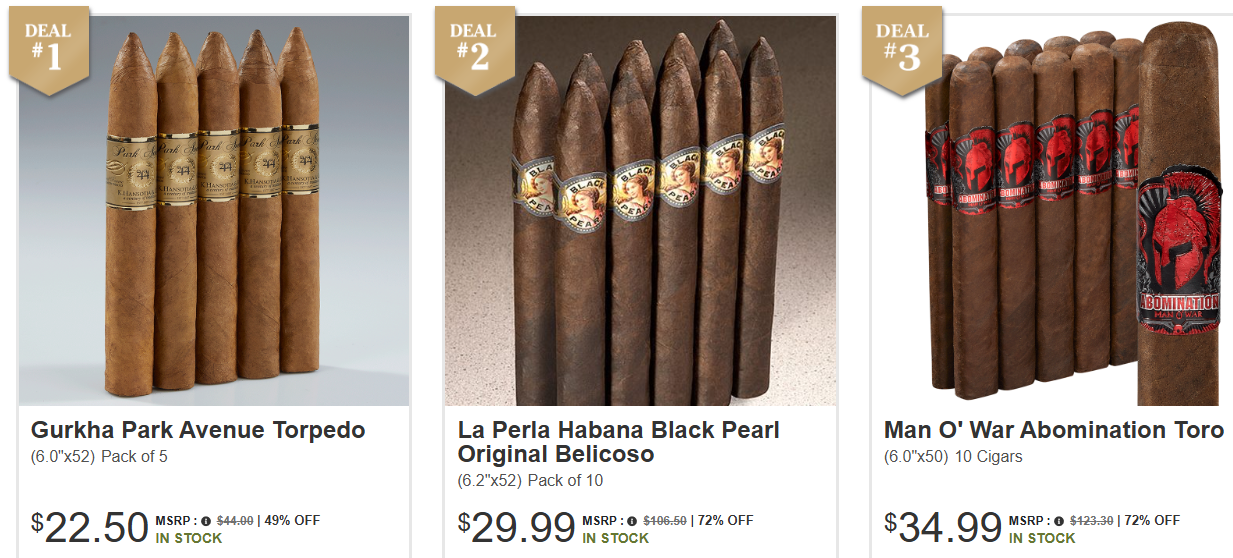Click the Deal #1 gold ribbon badge
The image size is (1233, 558).
coord(49,50)
